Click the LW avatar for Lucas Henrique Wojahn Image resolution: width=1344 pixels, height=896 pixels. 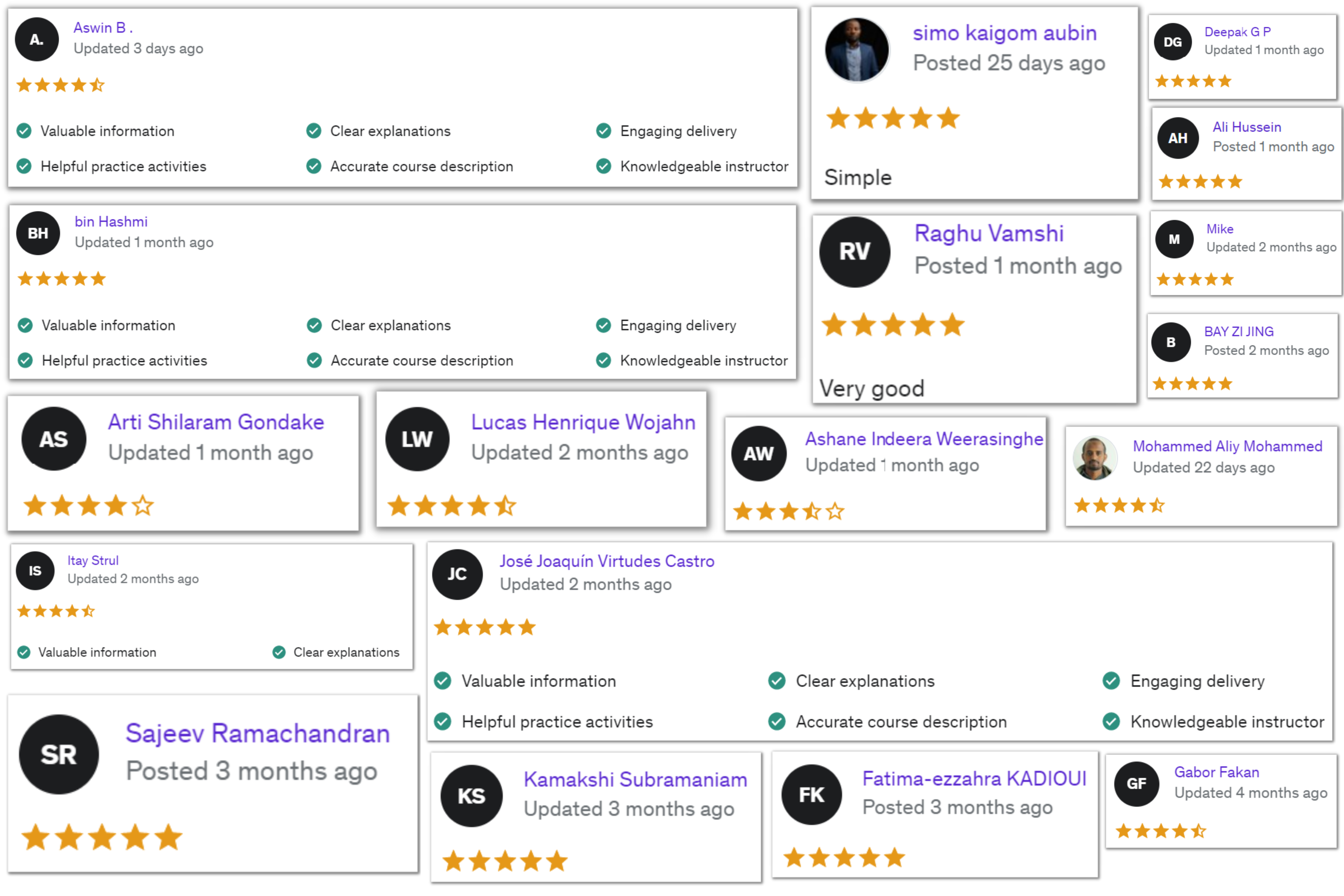[x=417, y=439]
